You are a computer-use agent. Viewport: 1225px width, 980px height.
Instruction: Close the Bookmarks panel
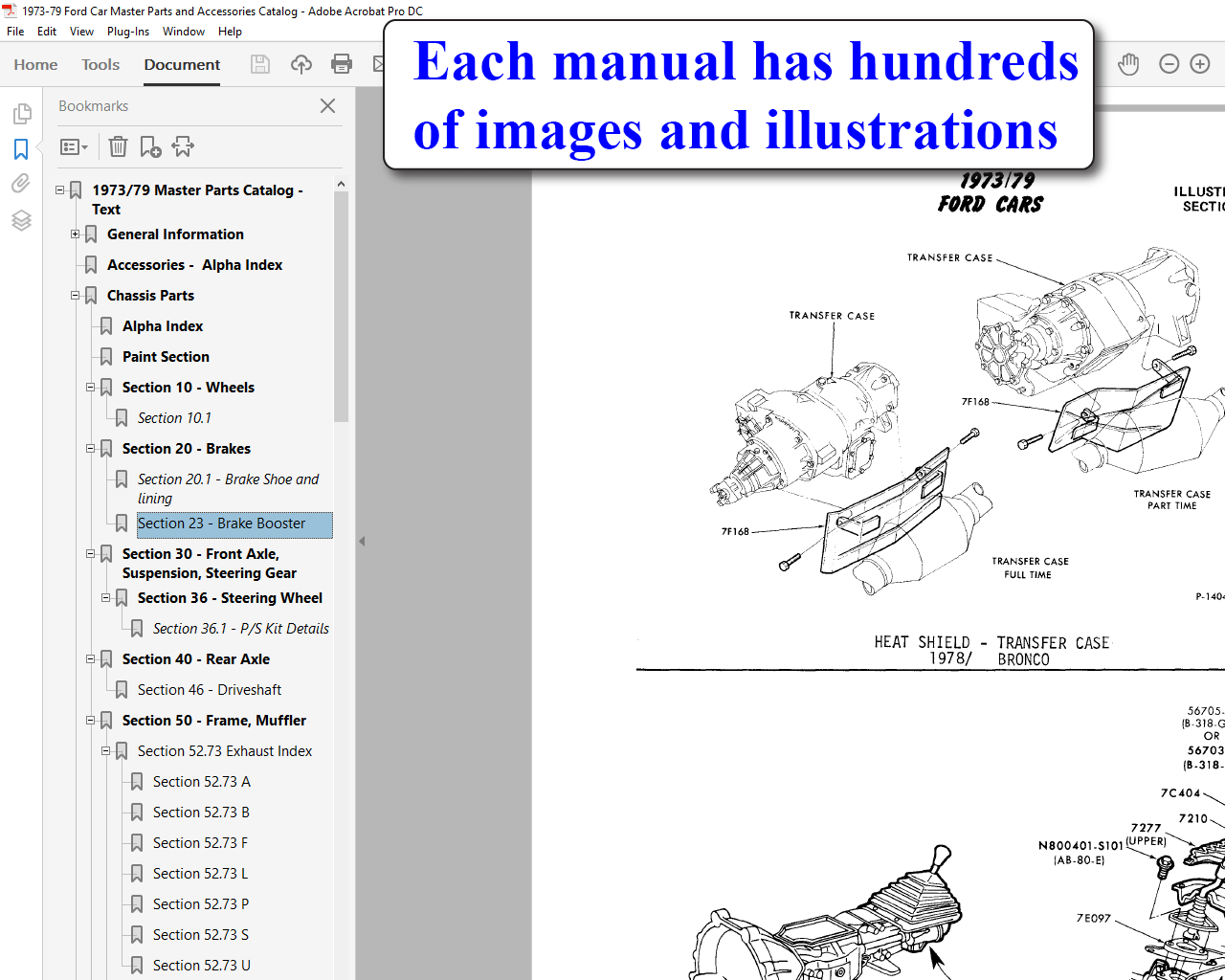327,106
